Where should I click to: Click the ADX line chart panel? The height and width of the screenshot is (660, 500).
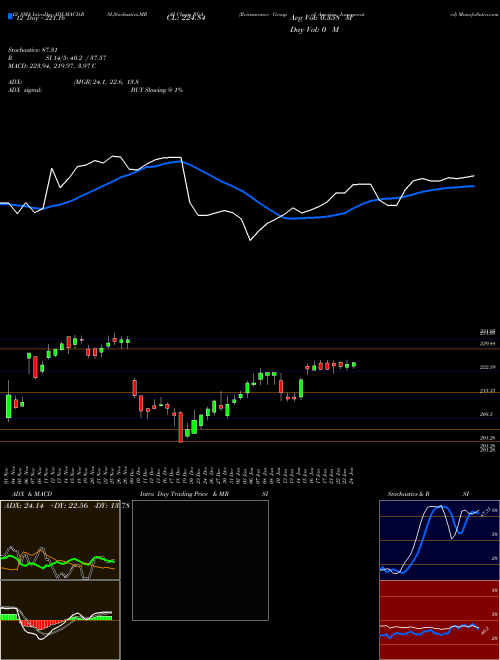tap(60, 540)
